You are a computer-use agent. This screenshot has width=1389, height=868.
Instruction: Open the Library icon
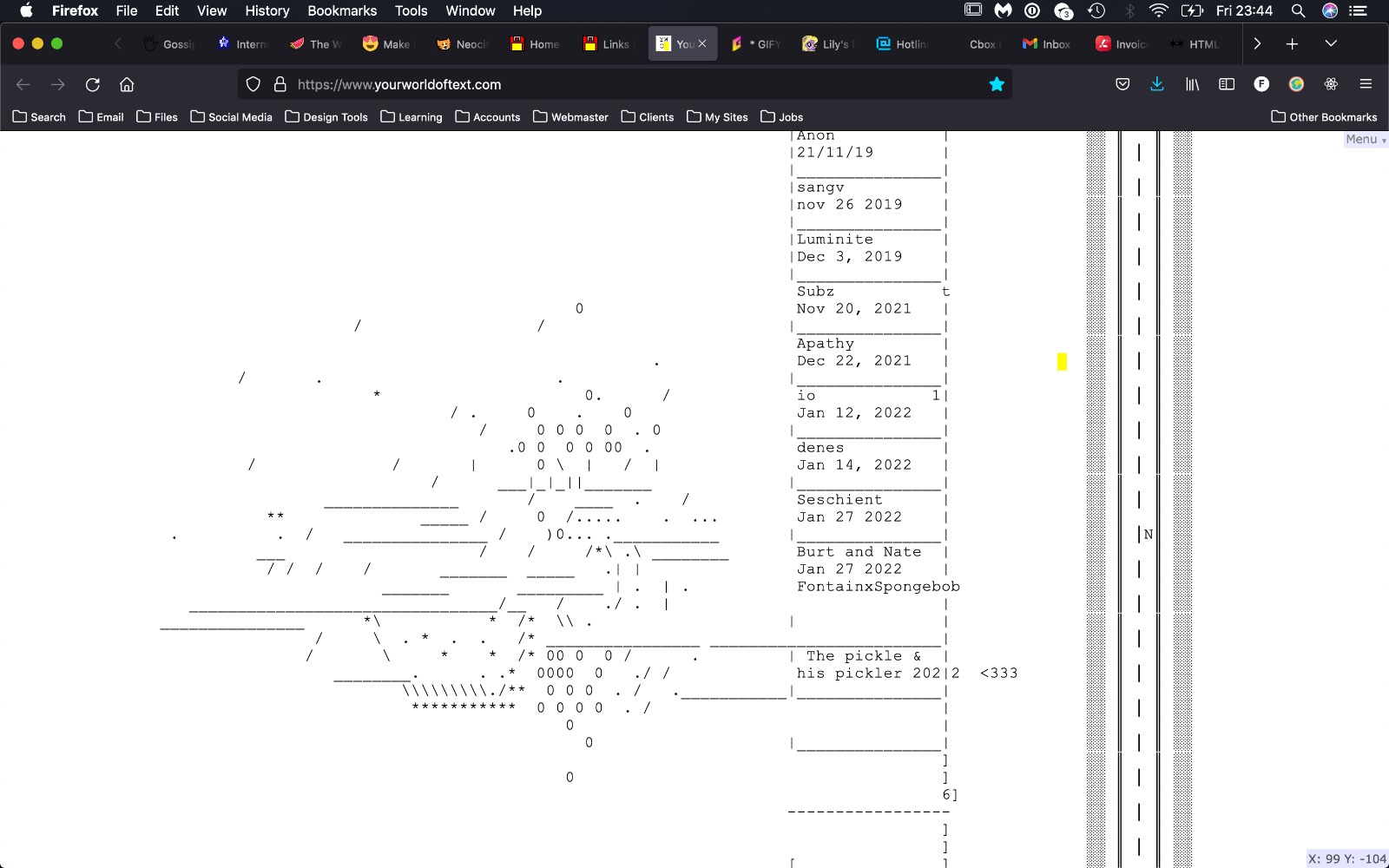1192,84
